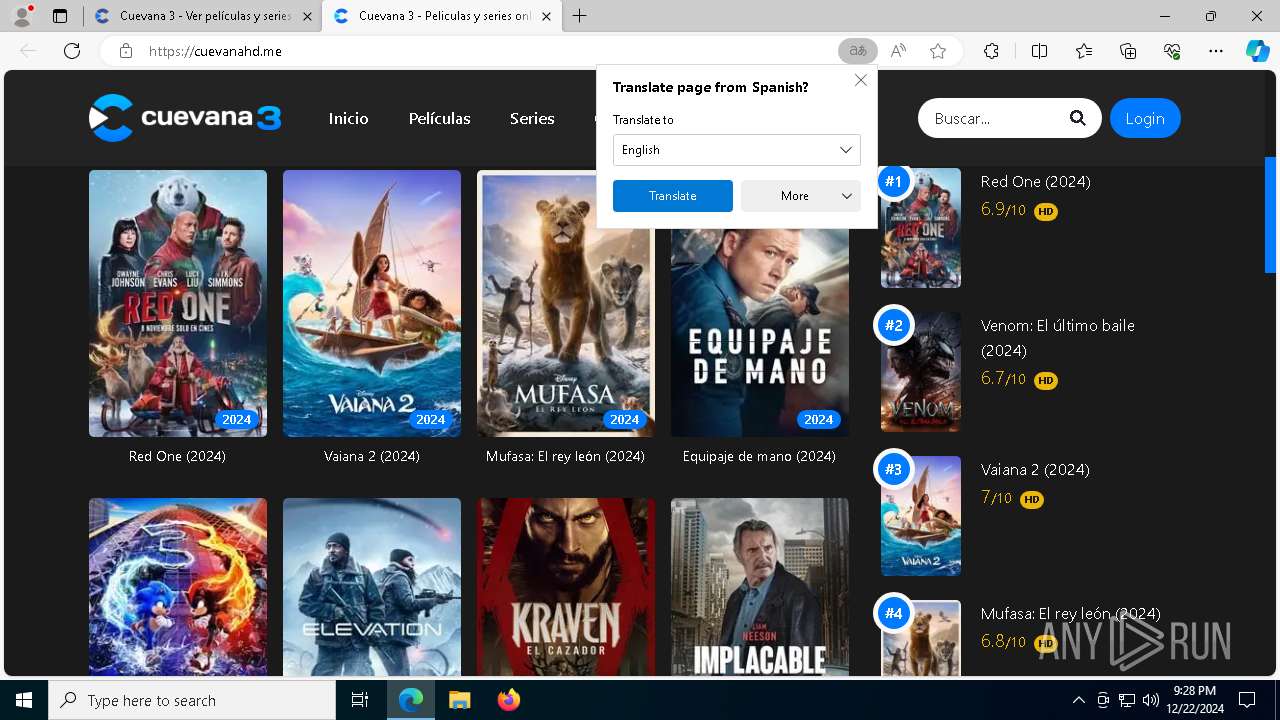Viewport: 1280px width, 720px height.
Task: Open the Windows Start menu
Action: pyautogui.click(x=24, y=700)
